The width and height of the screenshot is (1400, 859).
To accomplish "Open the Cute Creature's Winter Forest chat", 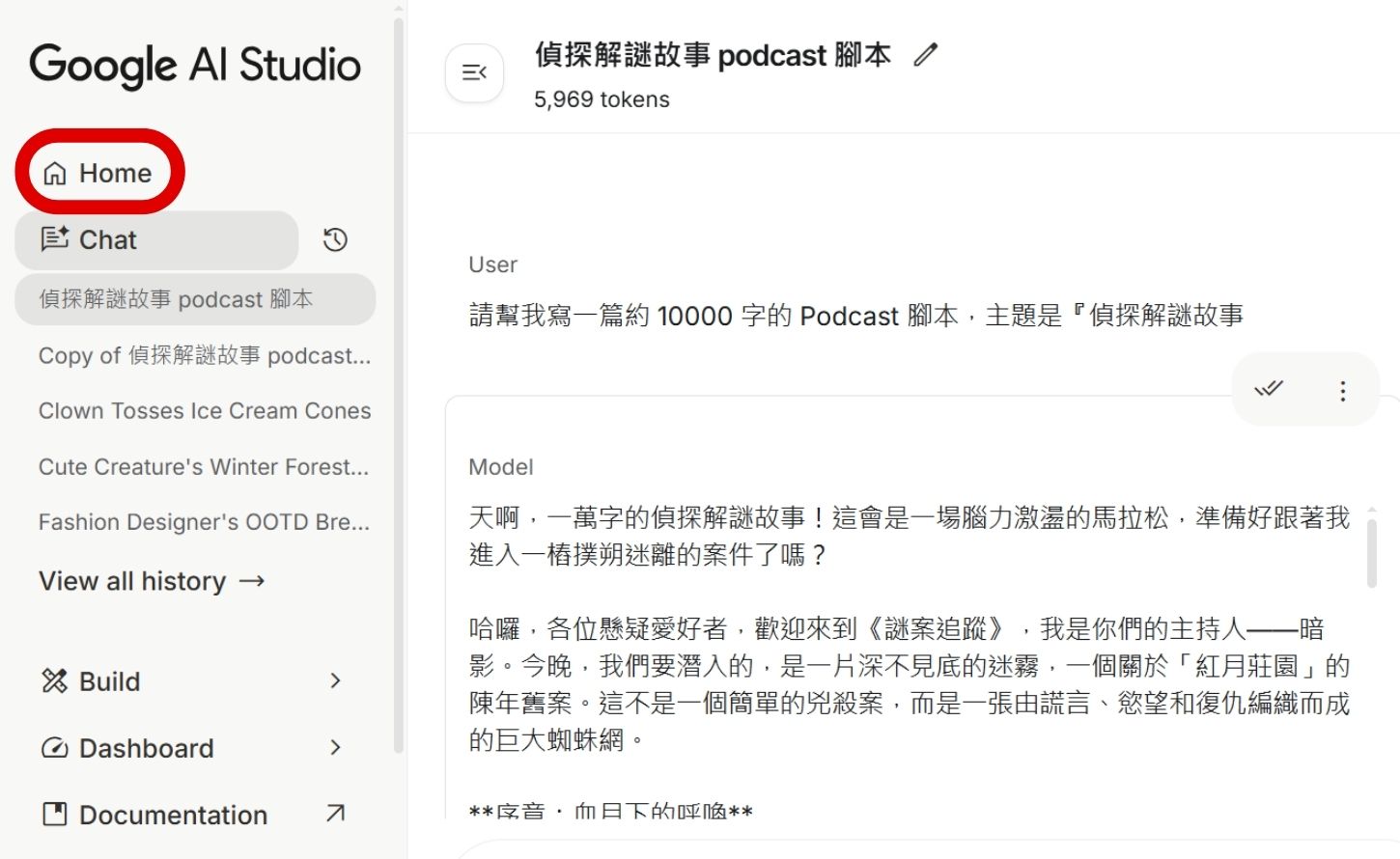I will coord(203,466).
